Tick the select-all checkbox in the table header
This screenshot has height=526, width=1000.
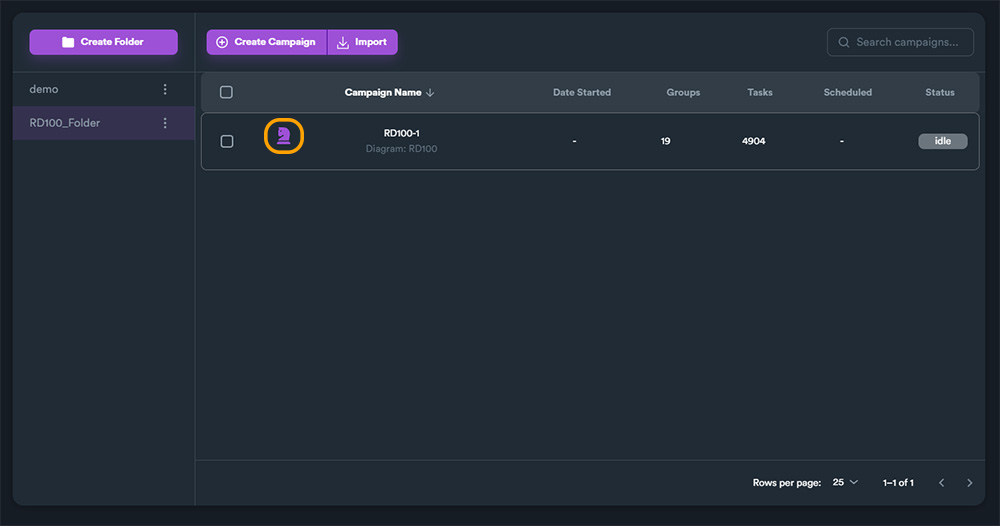(226, 92)
